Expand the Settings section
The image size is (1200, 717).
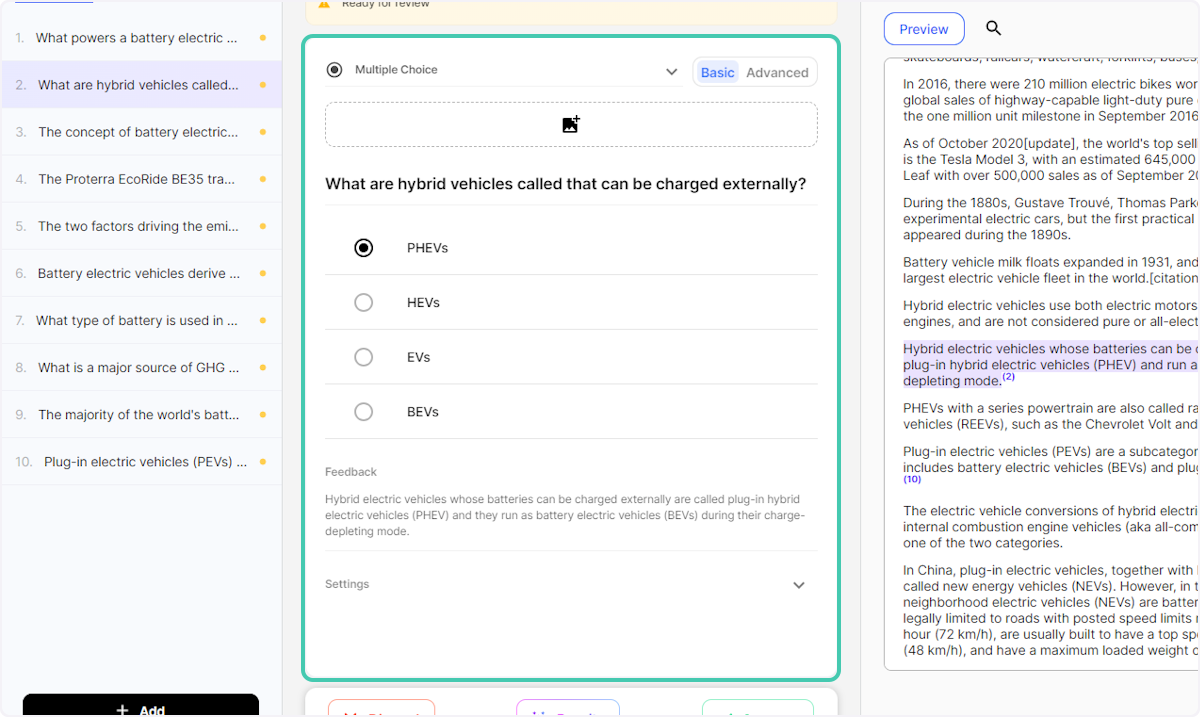coord(798,584)
